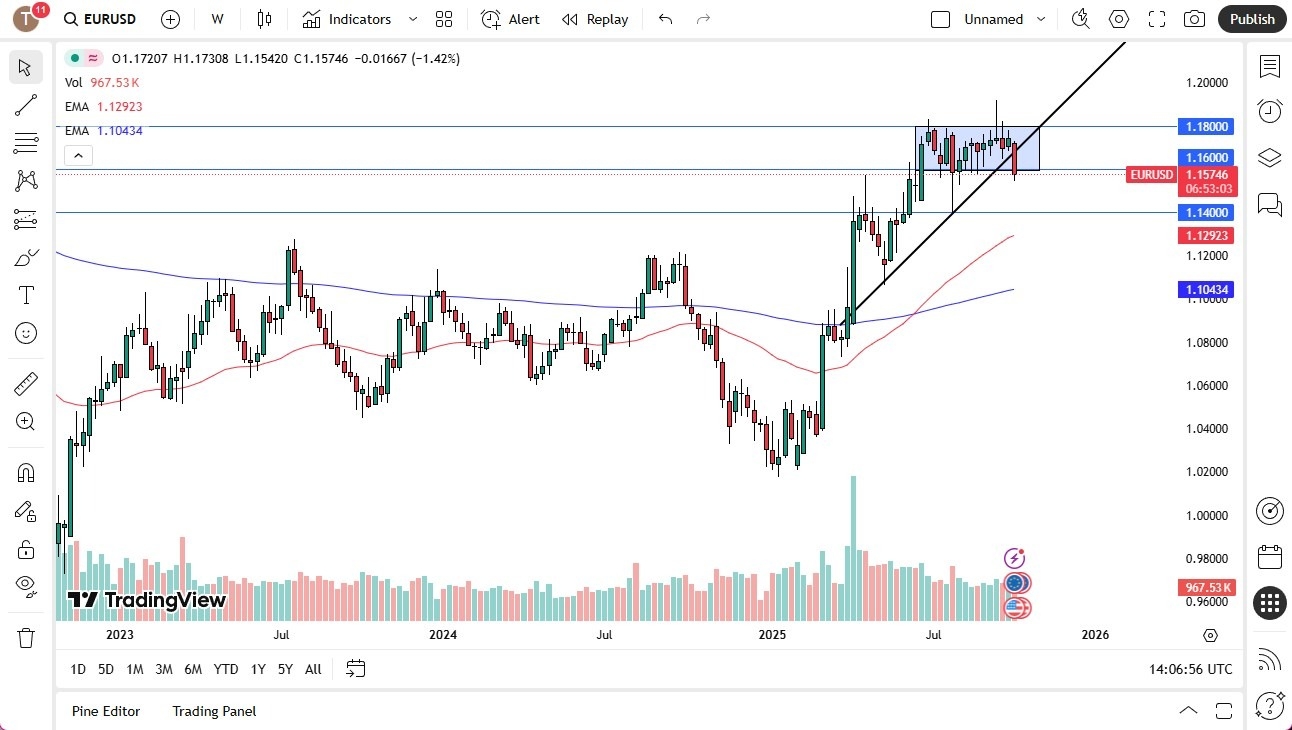The image size is (1292, 730).
Task: Switch to the Pine Editor tab
Action: [106, 711]
